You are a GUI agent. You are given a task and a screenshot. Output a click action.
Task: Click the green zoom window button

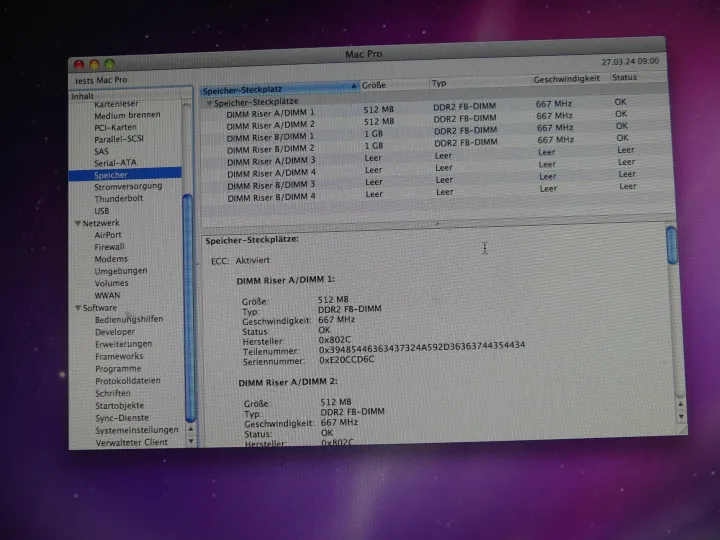[109, 64]
